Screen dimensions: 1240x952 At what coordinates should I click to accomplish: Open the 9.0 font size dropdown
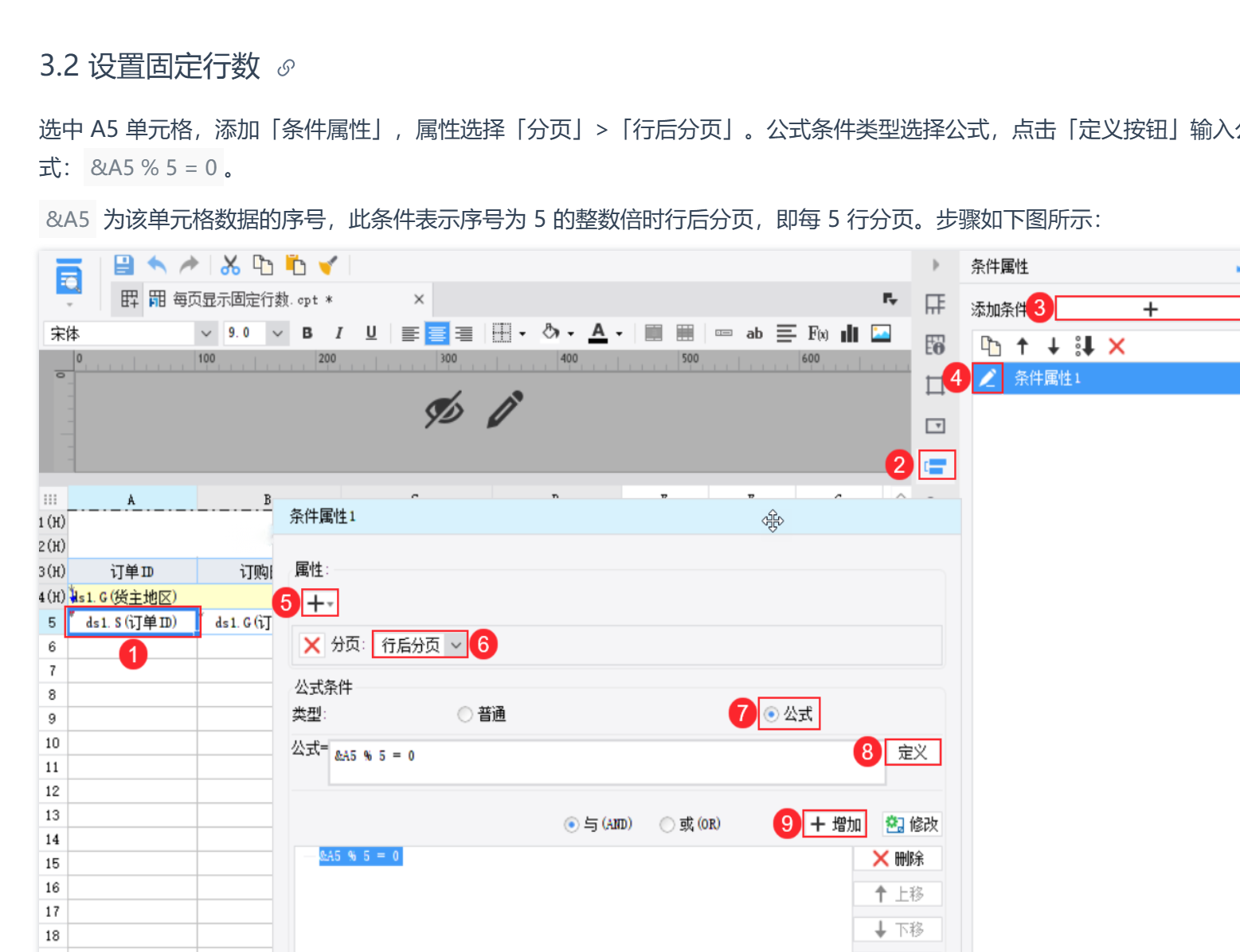click(277, 334)
